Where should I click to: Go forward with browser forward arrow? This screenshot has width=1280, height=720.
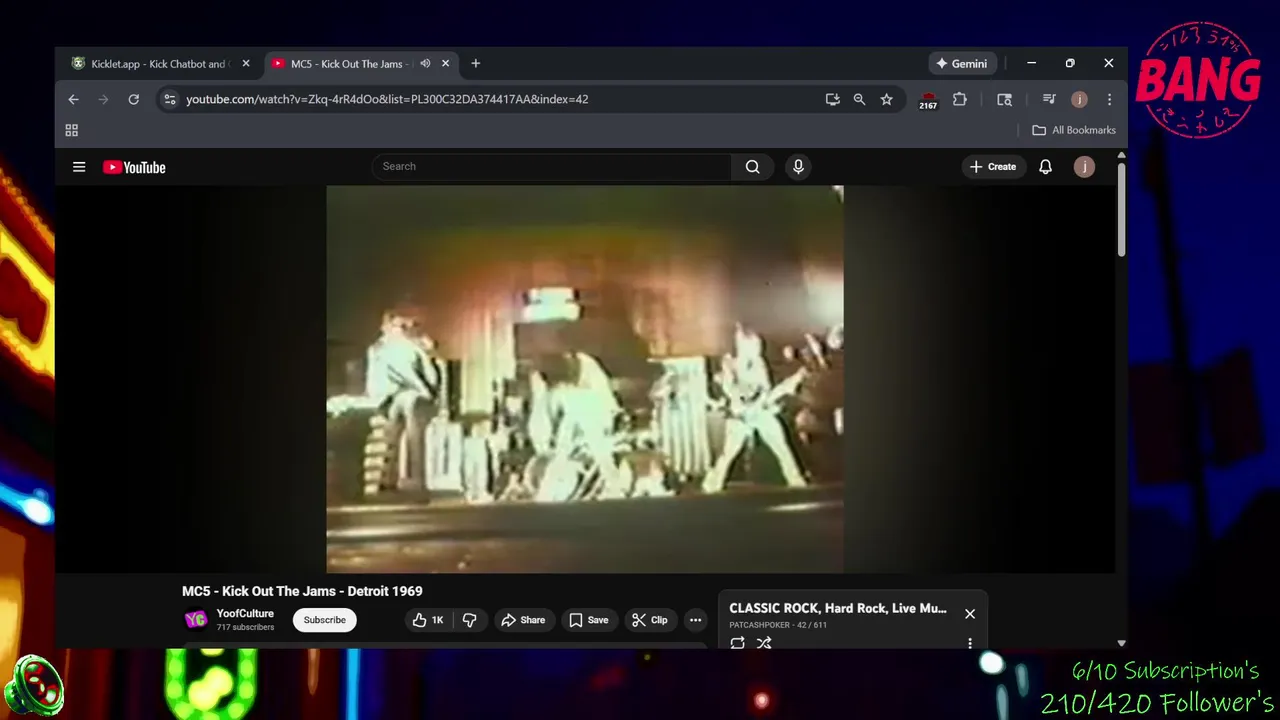pos(103,100)
